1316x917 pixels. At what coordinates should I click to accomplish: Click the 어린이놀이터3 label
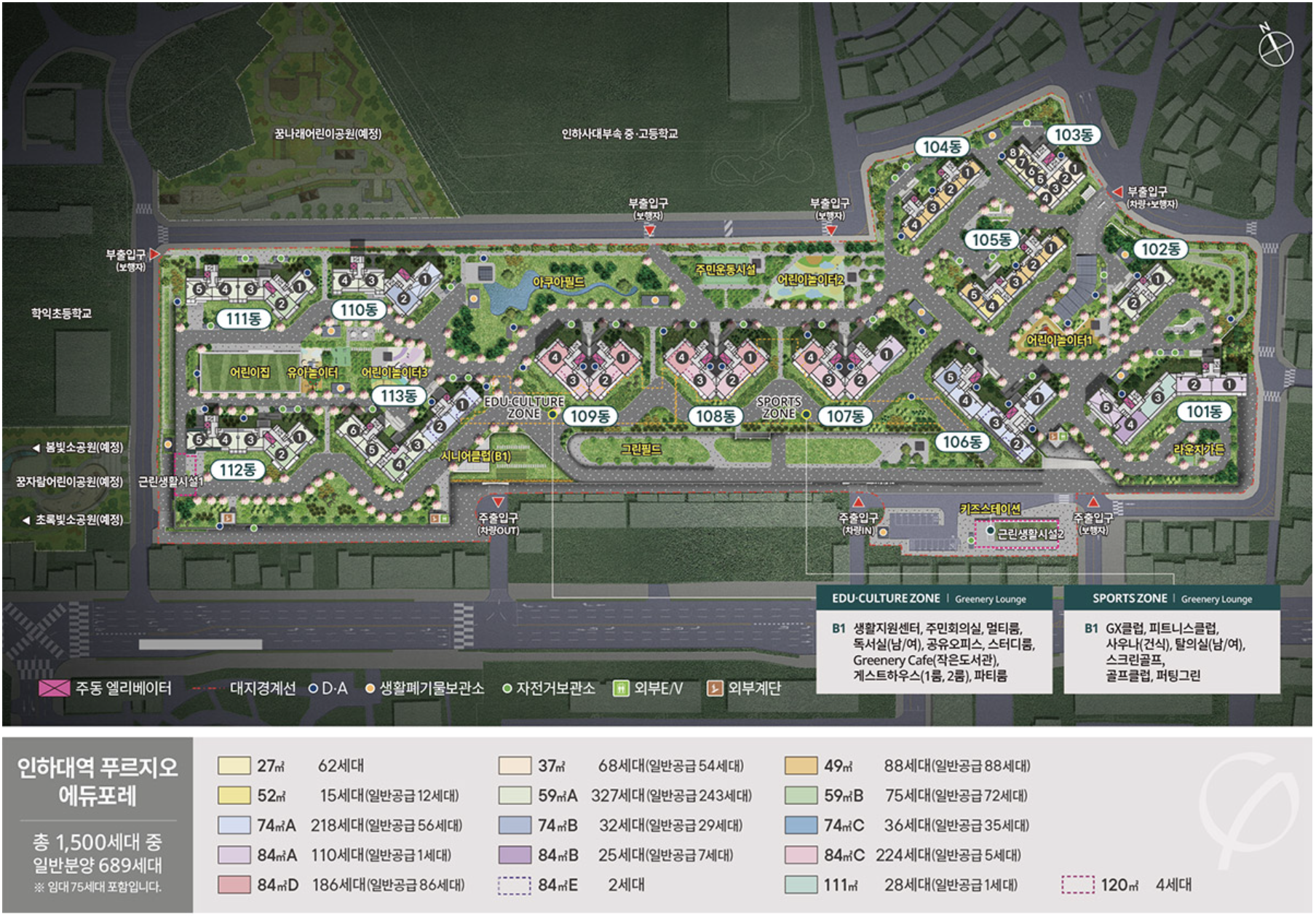tap(395, 372)
